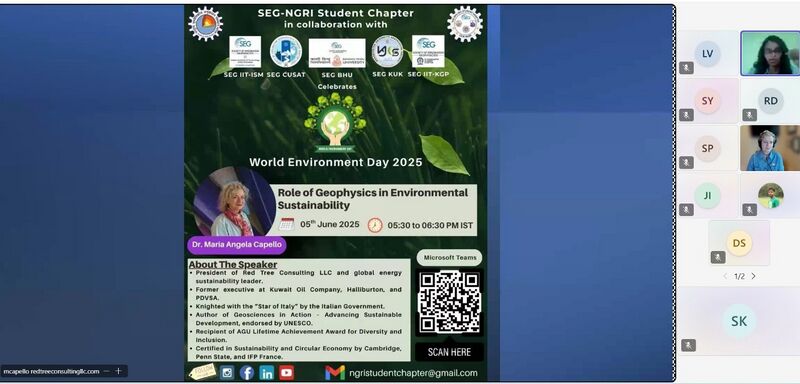Click muted mic icon on green-shirt photo tile
This screenshot has height=384, width=800.
(x=749, y=210)
